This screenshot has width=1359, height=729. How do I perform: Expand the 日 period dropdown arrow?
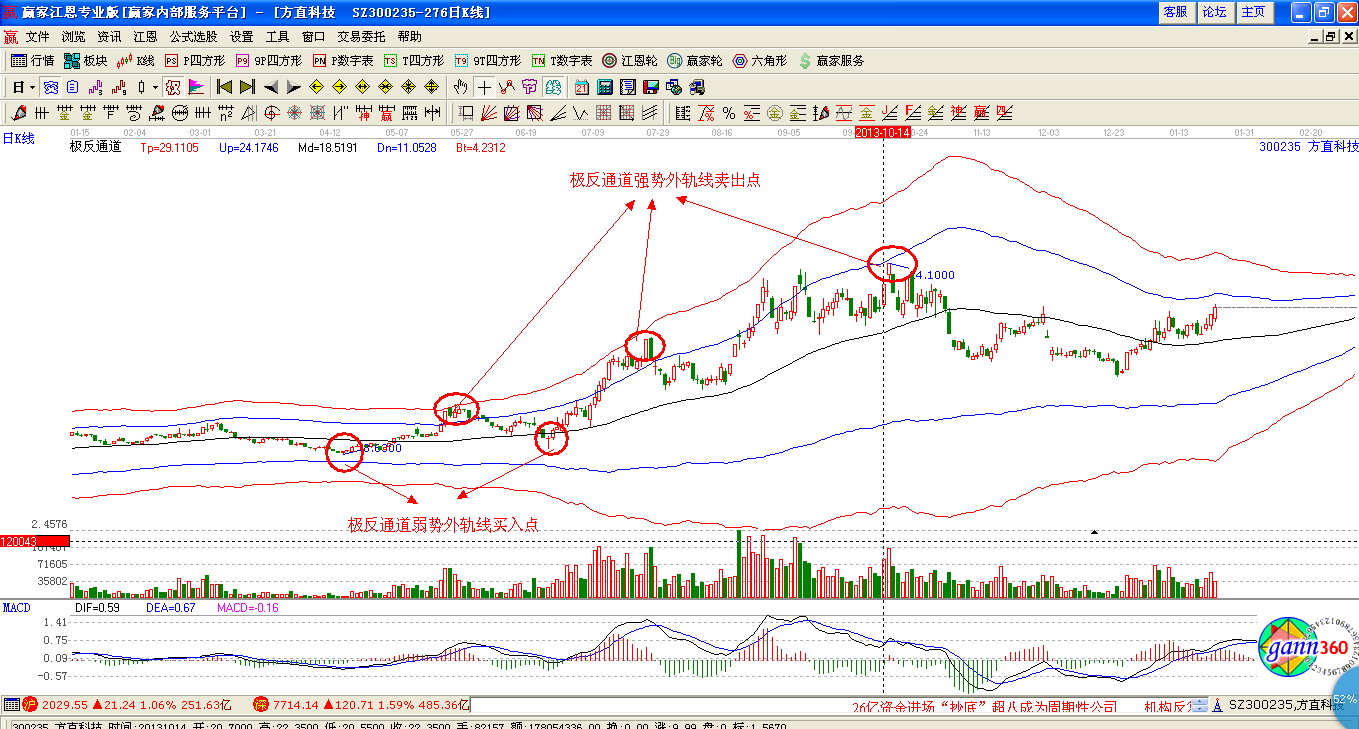[x=32, y=87]
